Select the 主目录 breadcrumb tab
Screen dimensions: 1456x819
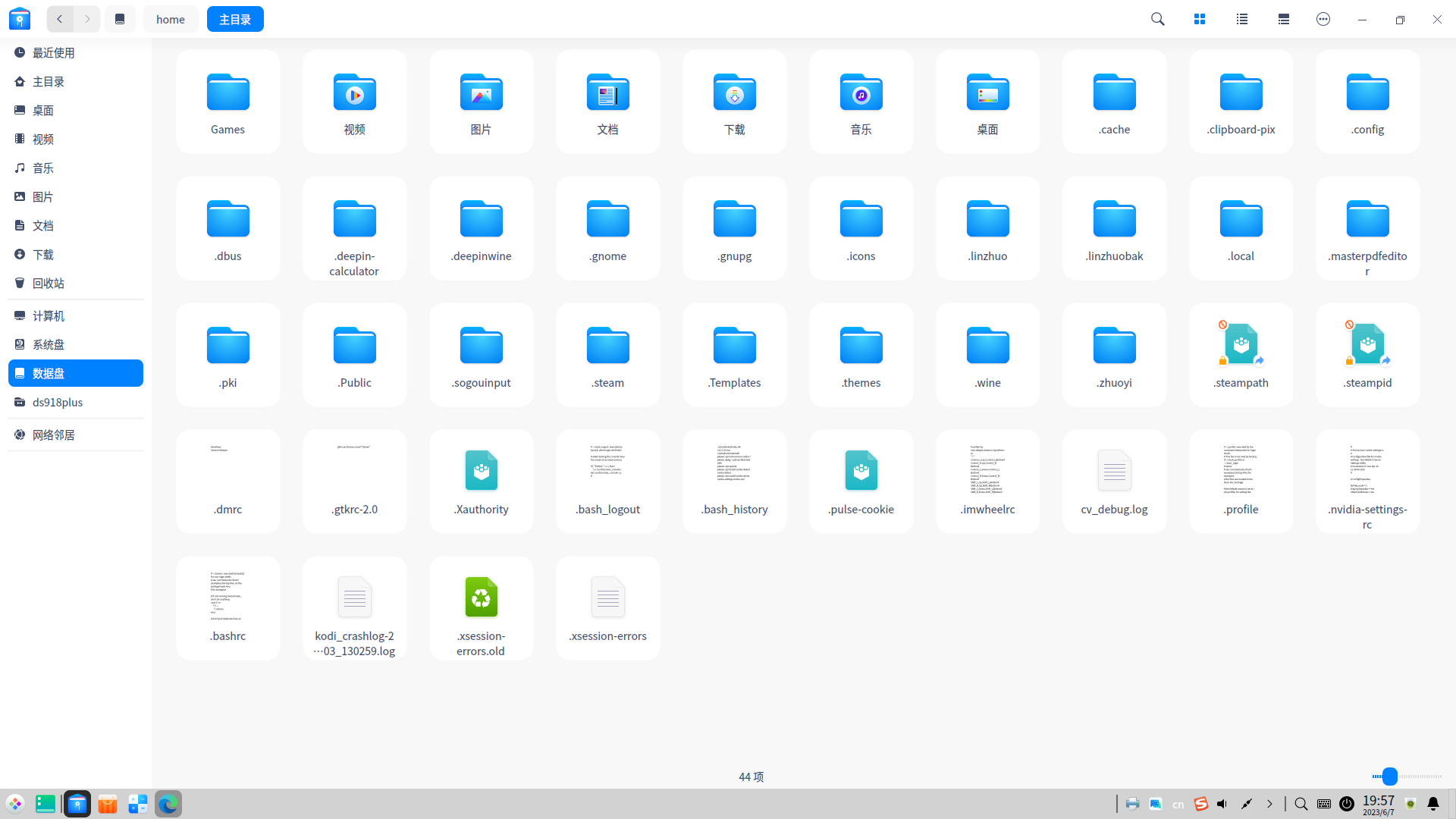click(235, 19)
